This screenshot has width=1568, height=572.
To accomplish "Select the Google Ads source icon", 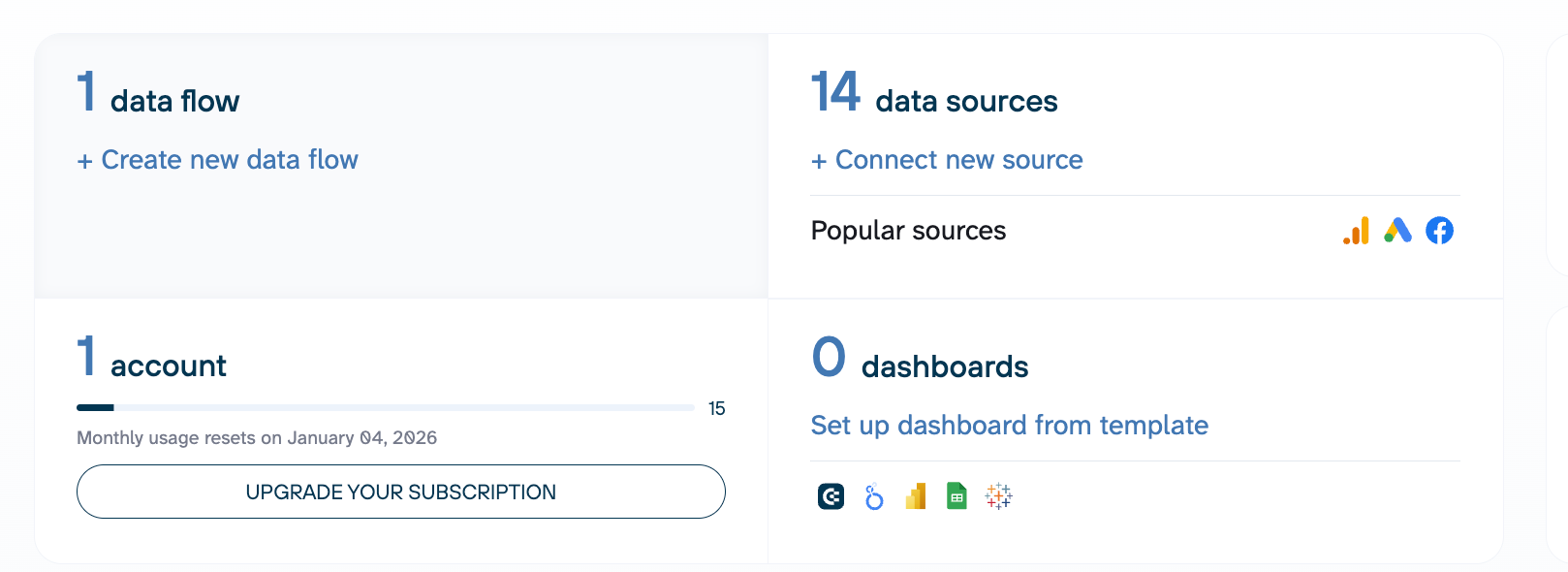I will 1397,231.
